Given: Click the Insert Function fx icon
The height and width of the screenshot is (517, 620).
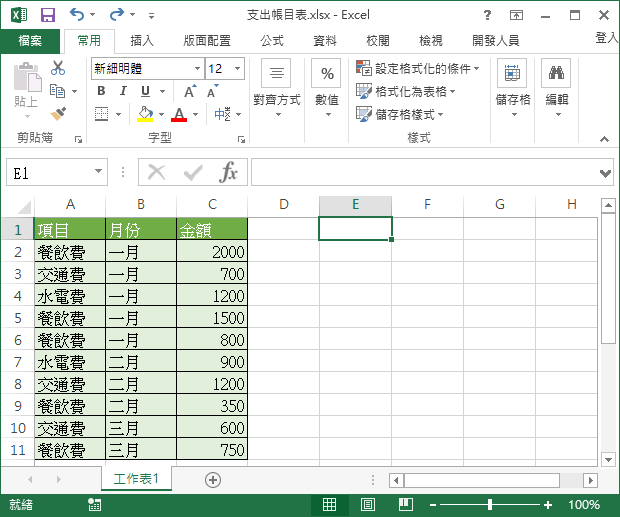Looking at the screenshot, I should 229,172.
